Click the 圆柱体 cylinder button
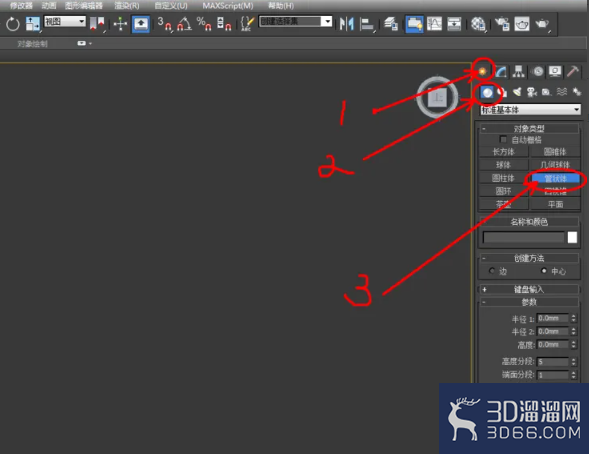This screenshot has width=589, height=454. click(503, 178)
